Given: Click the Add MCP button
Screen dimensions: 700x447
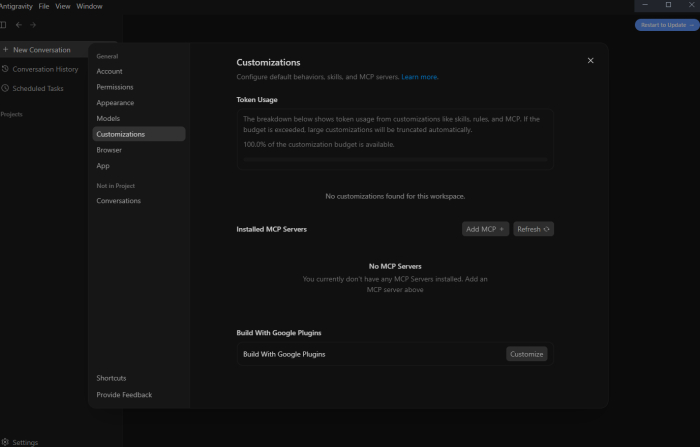Looking at the screenshot, I should pyautogui.click(x=485, y=229).
